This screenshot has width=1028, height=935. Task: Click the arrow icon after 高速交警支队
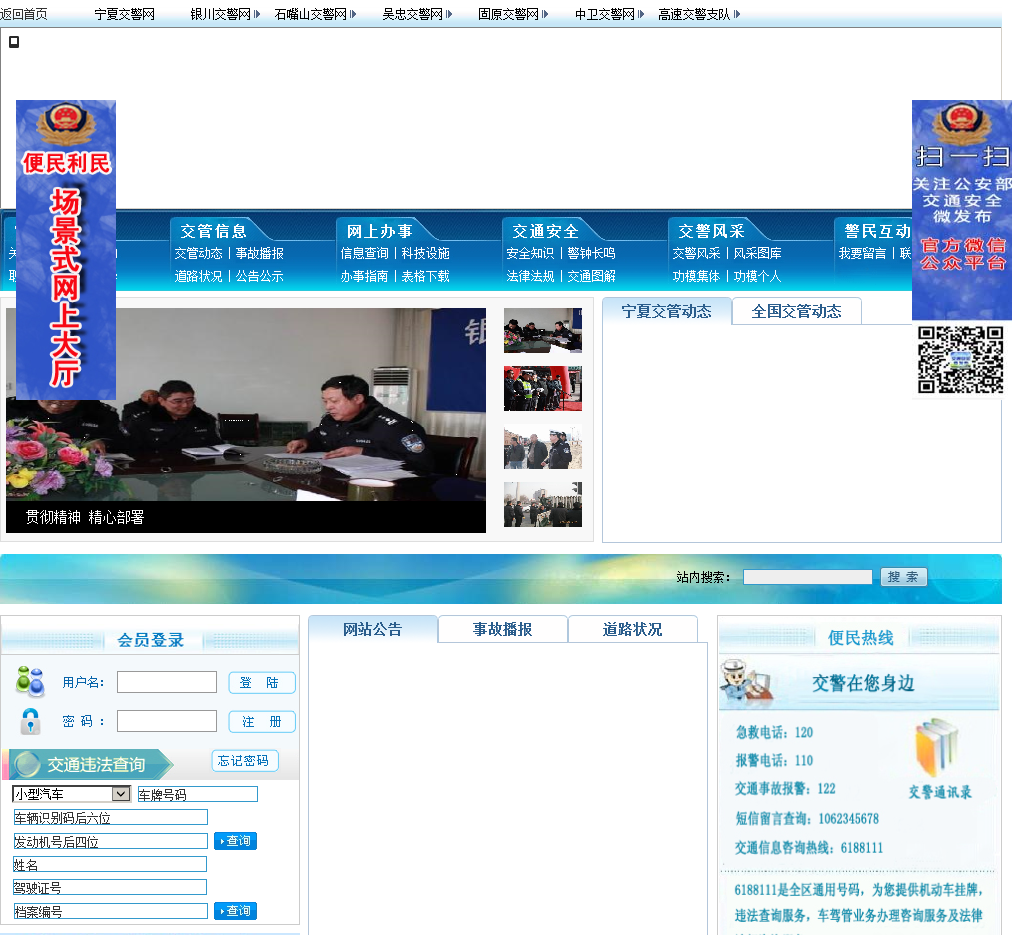pos(737,14)
